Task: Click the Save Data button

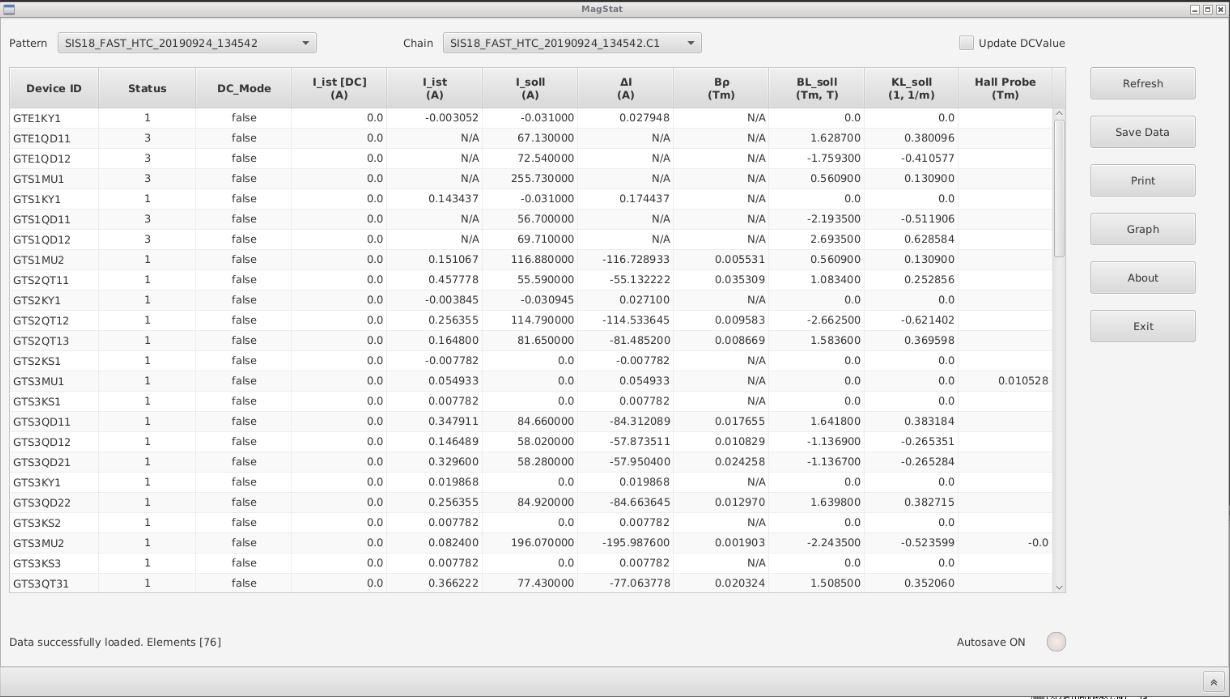Action: coord(1142,132)
